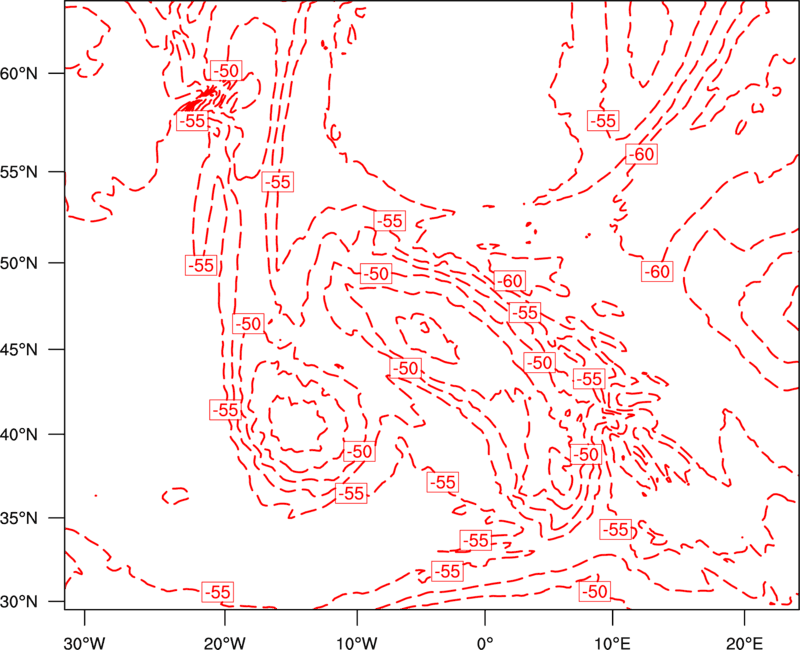Select the 20°W longitude axis label
The image size is (800, 650).
[x=224, y=643]
